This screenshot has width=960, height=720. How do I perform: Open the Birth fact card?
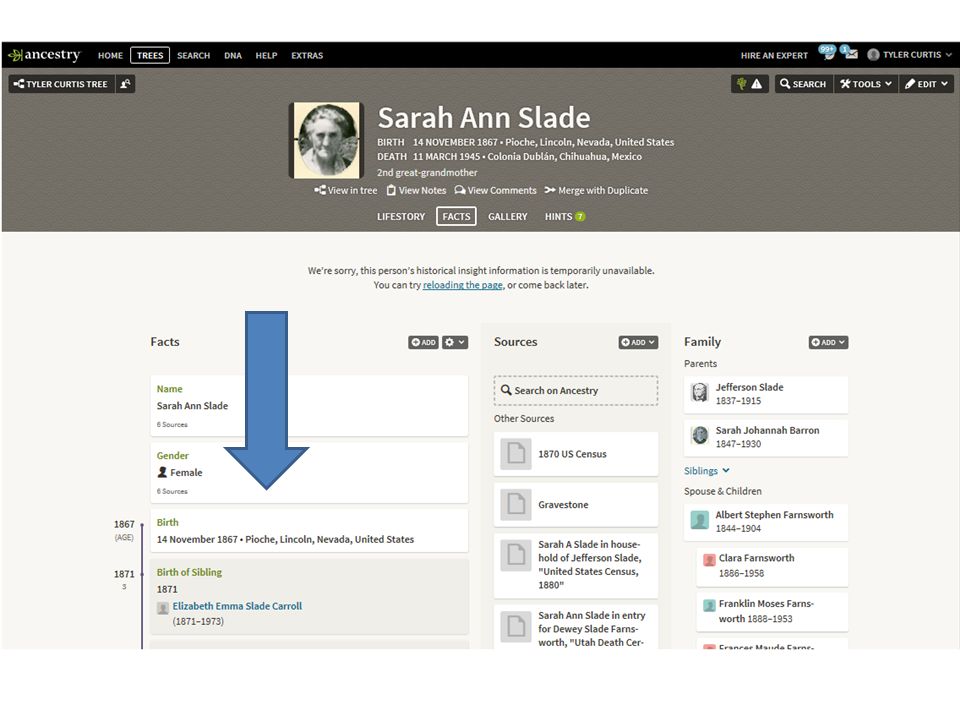click(309, 531)
